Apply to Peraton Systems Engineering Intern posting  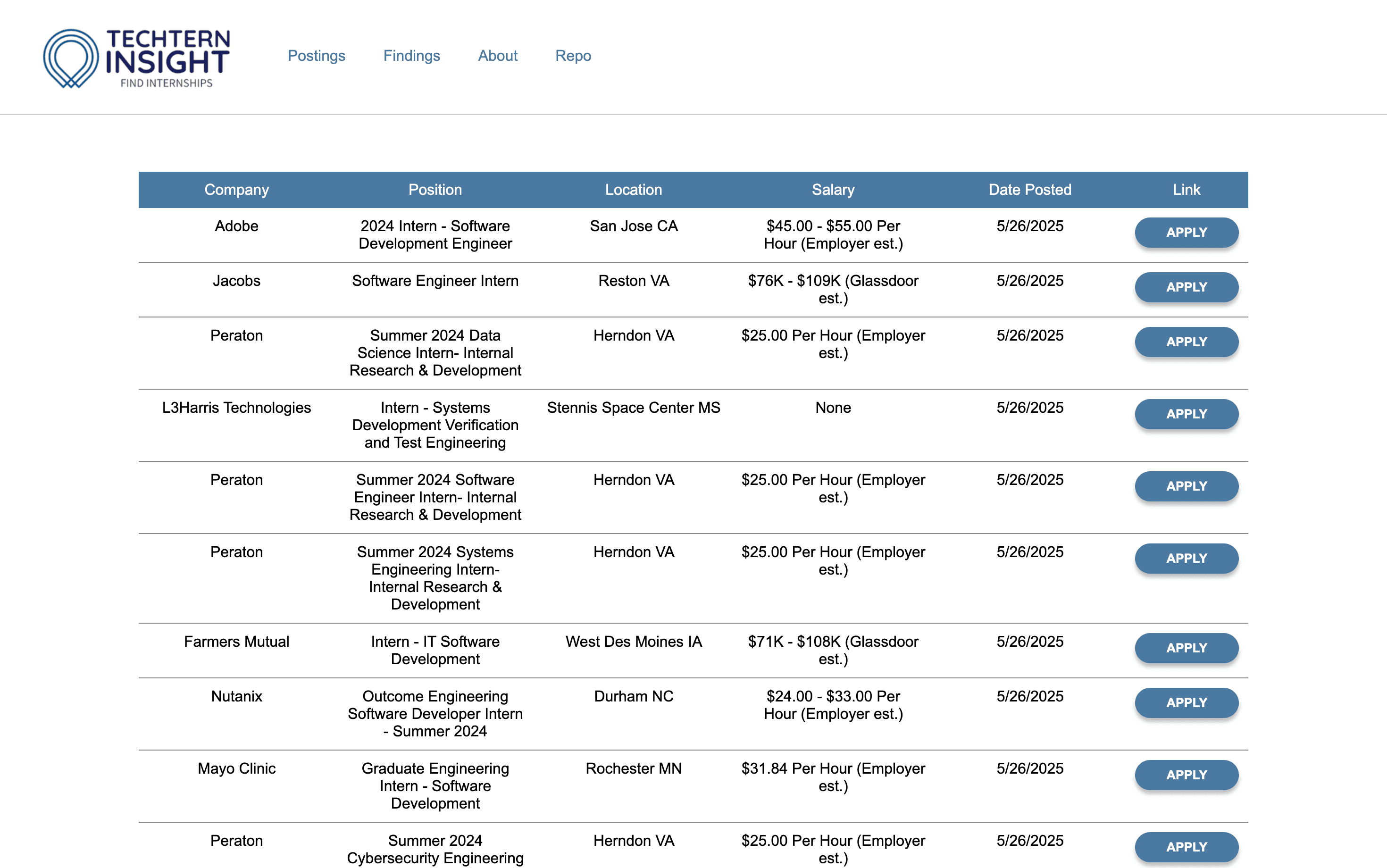tap(1186, 558)
